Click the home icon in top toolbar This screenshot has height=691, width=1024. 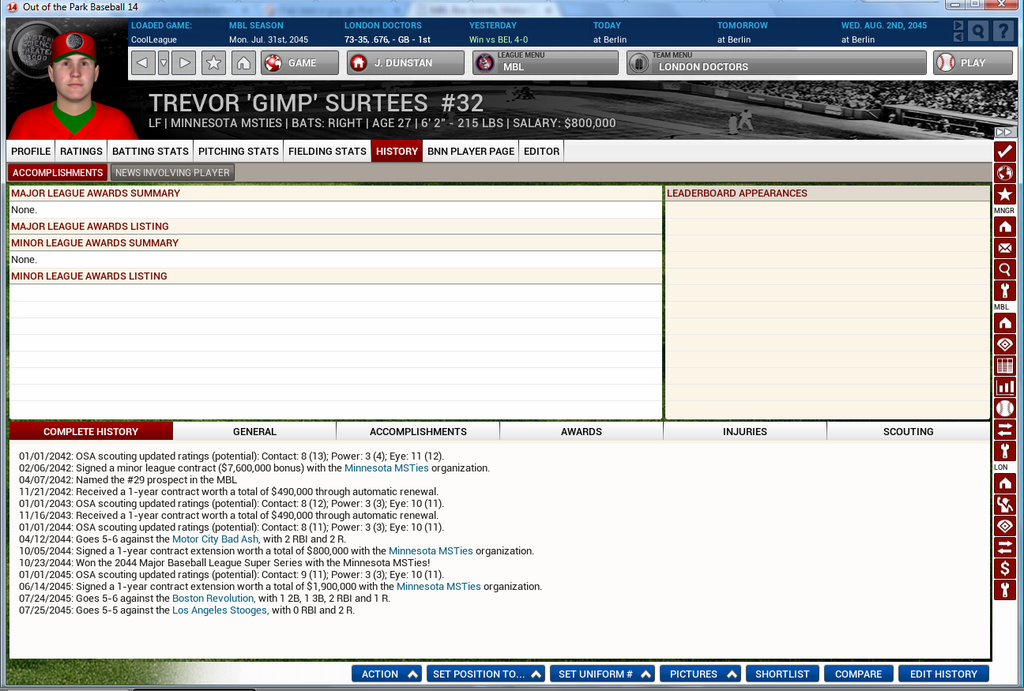243,63
